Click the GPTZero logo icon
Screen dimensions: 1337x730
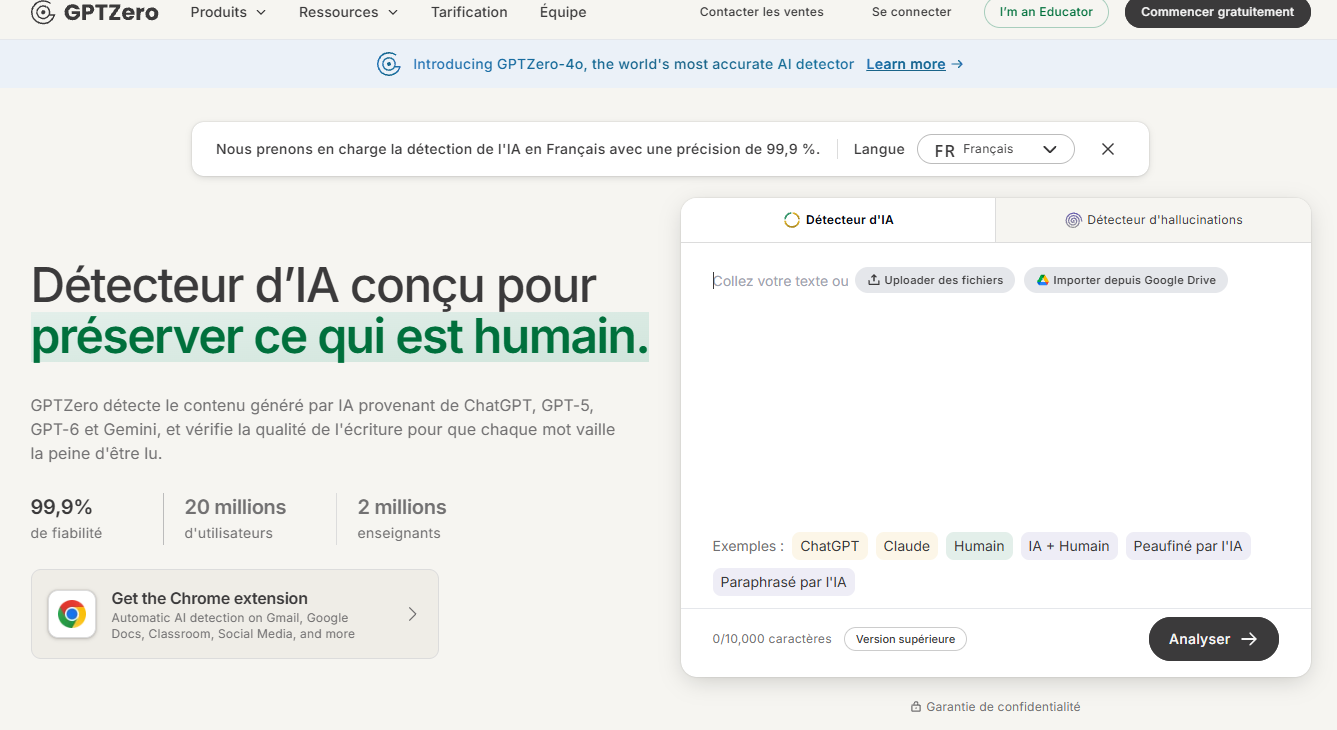click(43, 12)
